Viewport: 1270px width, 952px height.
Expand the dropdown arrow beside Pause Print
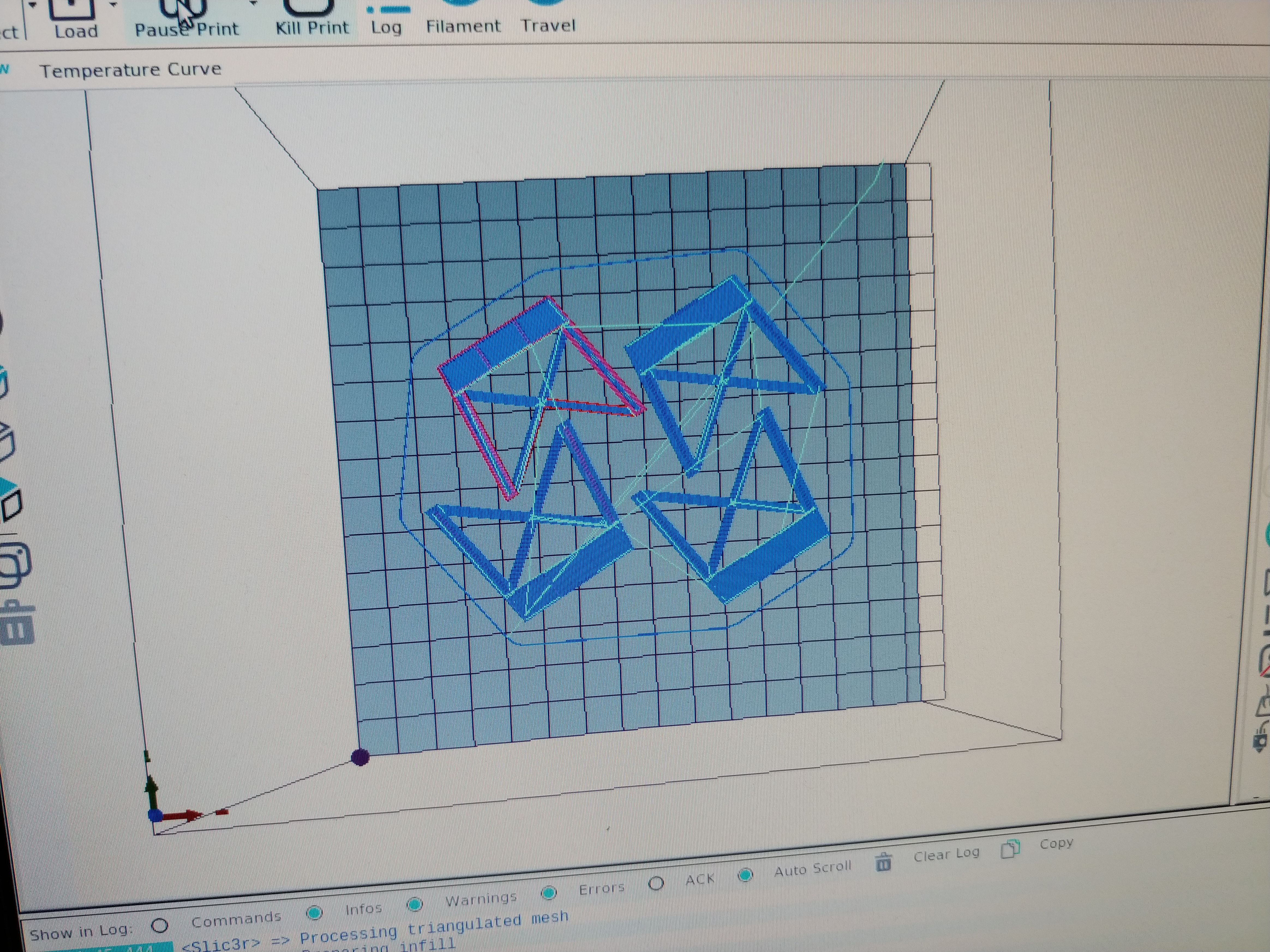pyautogui.click(x=253, y=4)
